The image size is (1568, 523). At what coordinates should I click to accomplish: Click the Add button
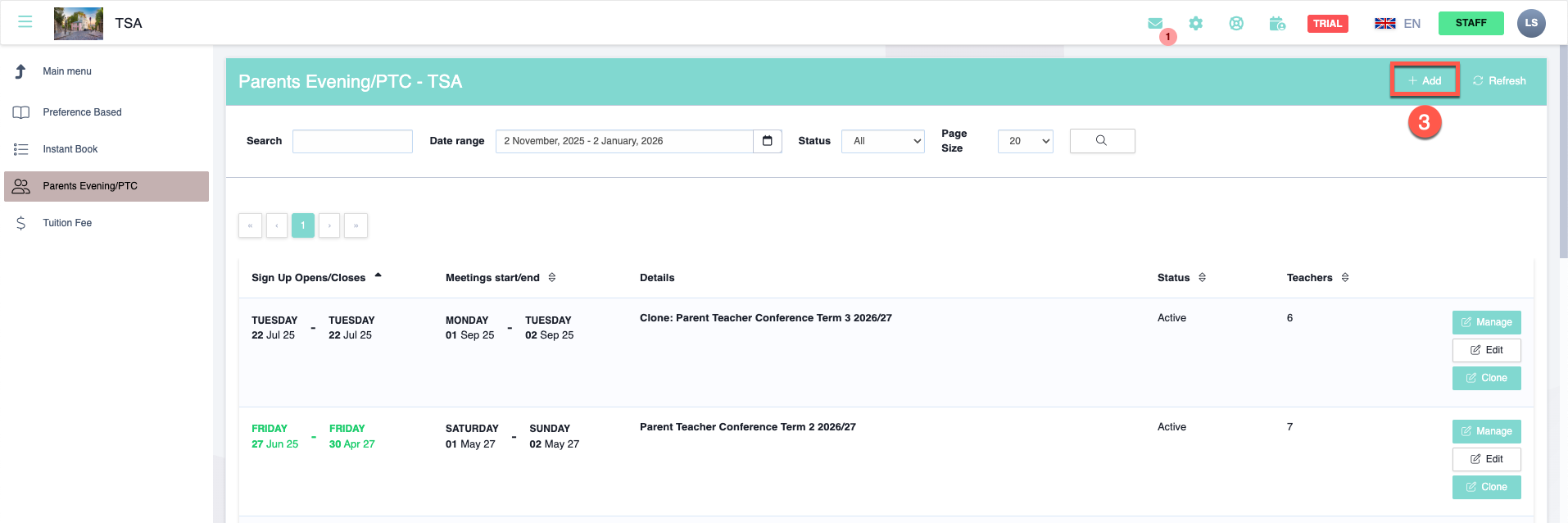tap(1425, 80)
